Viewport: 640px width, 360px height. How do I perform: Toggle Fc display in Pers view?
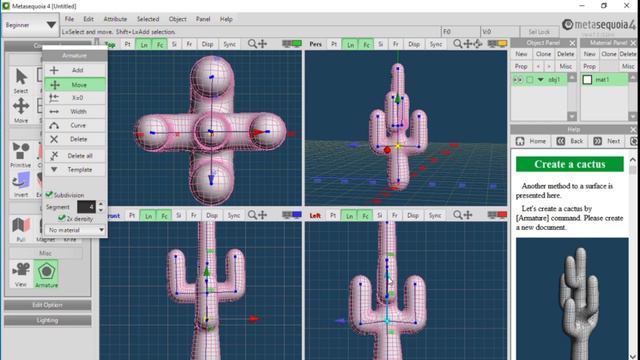[x=366, y=44]
